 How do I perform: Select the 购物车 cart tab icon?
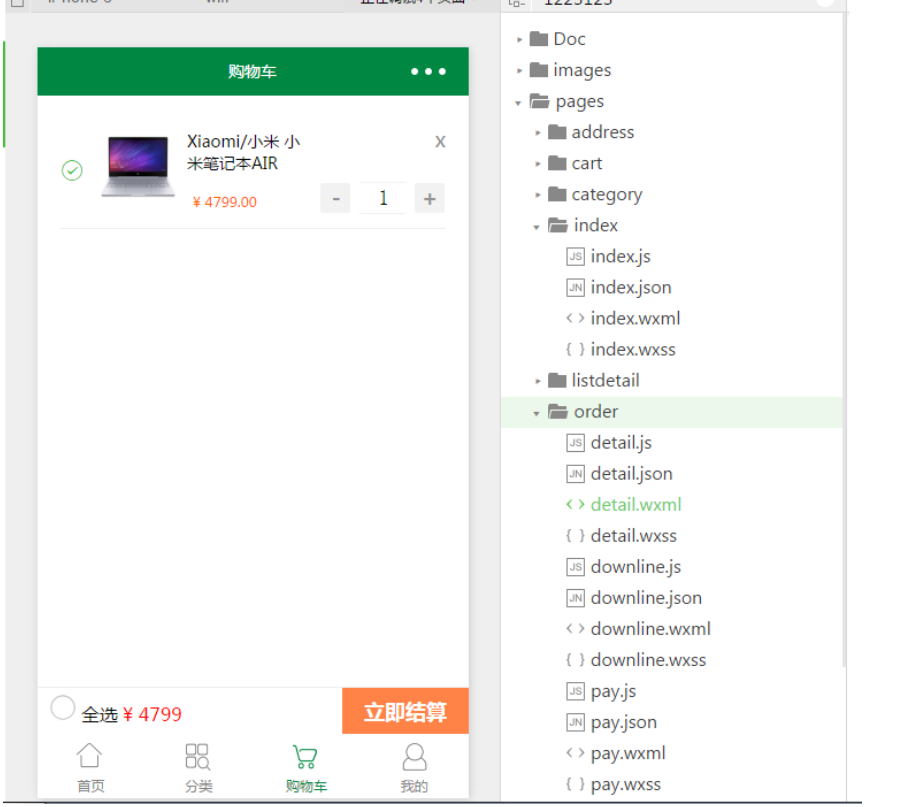[305, 756]
